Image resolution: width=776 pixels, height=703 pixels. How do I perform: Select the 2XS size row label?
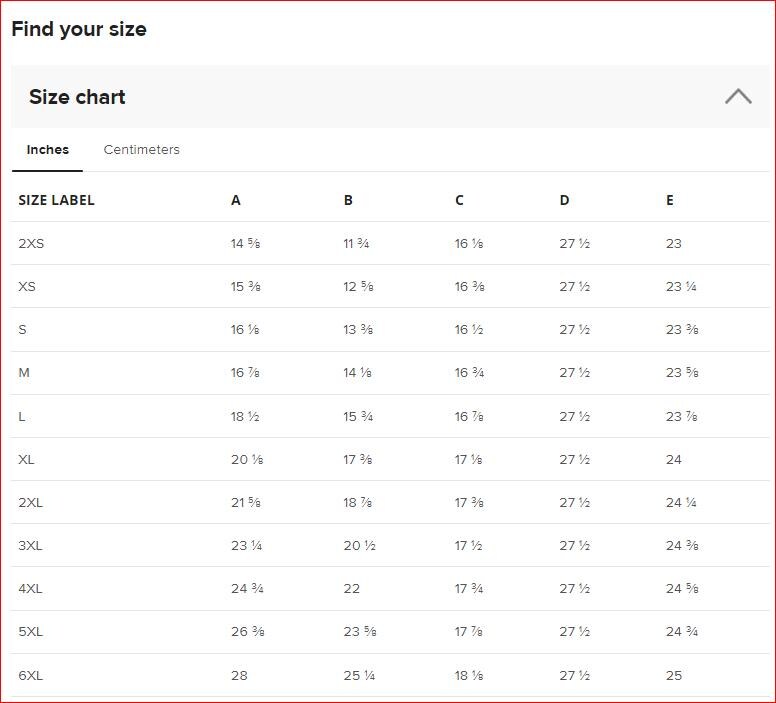(31, 243)
